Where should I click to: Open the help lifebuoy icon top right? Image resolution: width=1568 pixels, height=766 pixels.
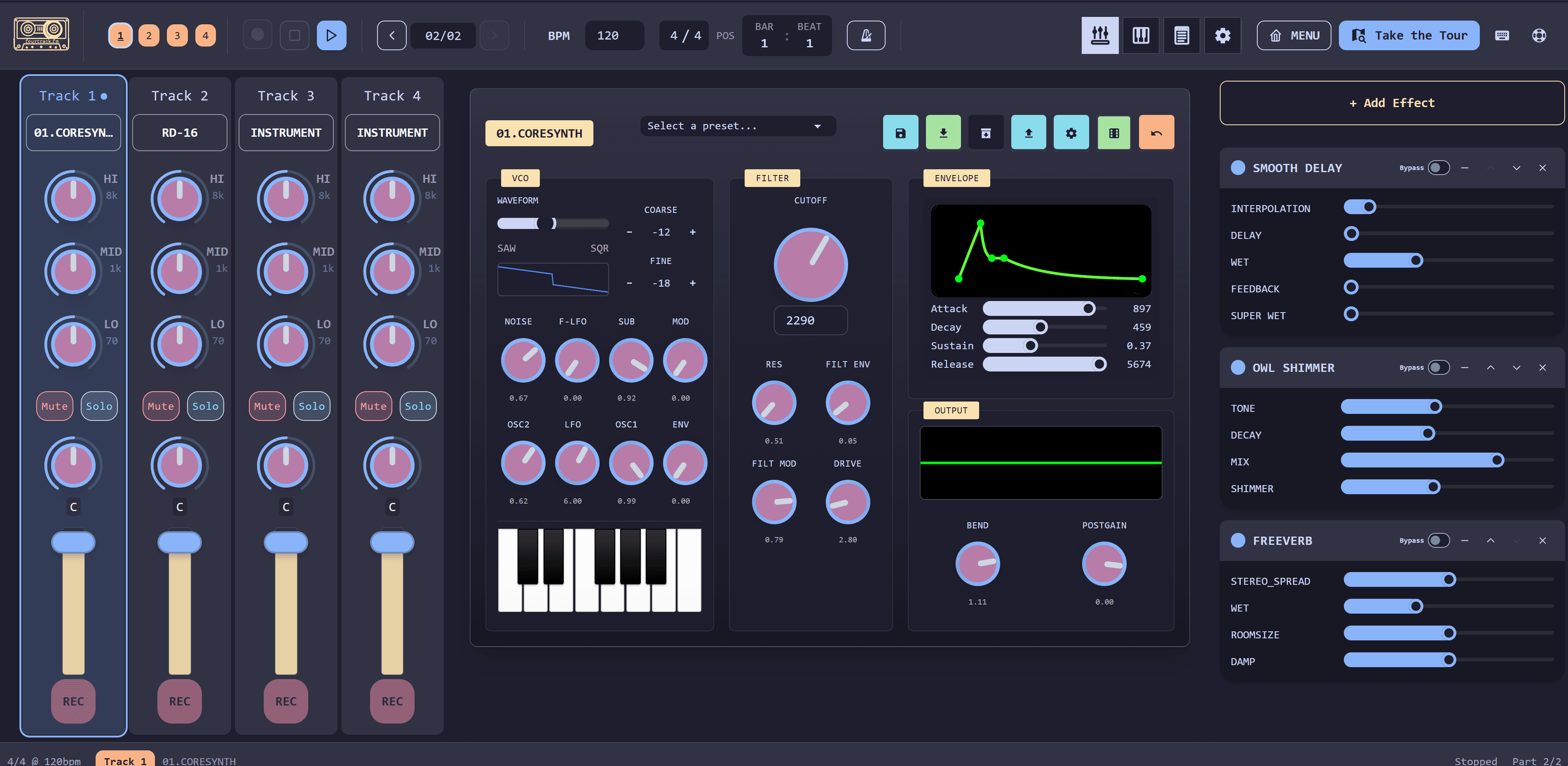[1540, 35]
